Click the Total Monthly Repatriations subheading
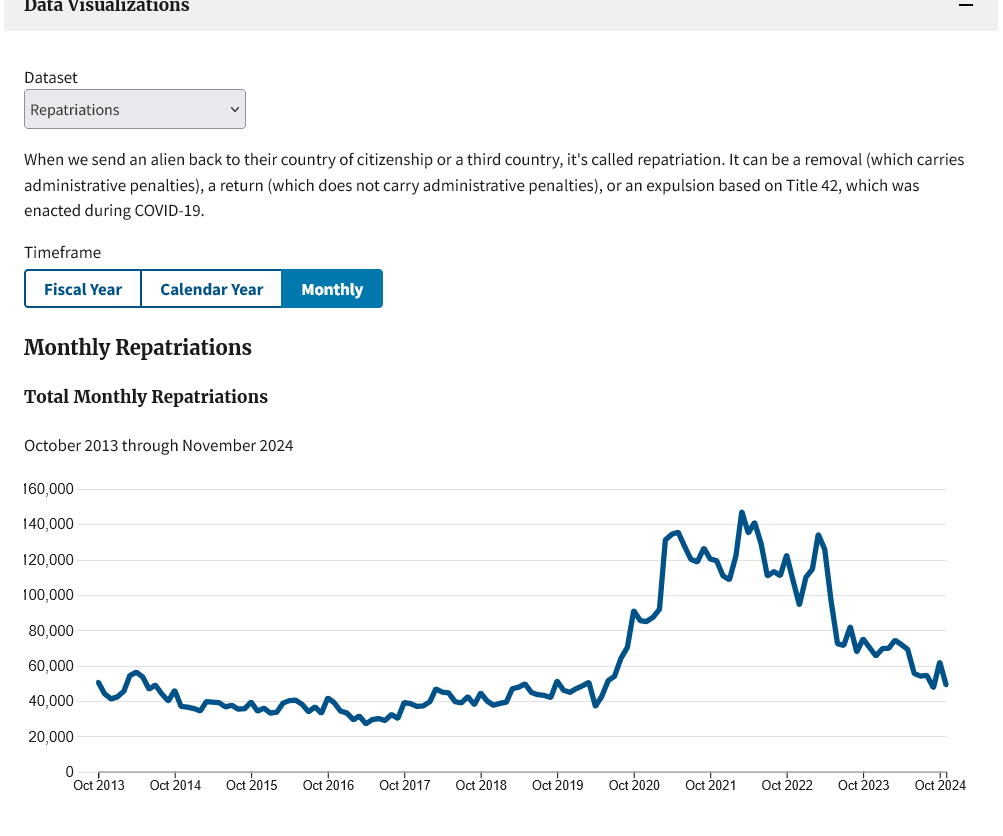This screenshot has width=1003, height=836. coord(146,397)
